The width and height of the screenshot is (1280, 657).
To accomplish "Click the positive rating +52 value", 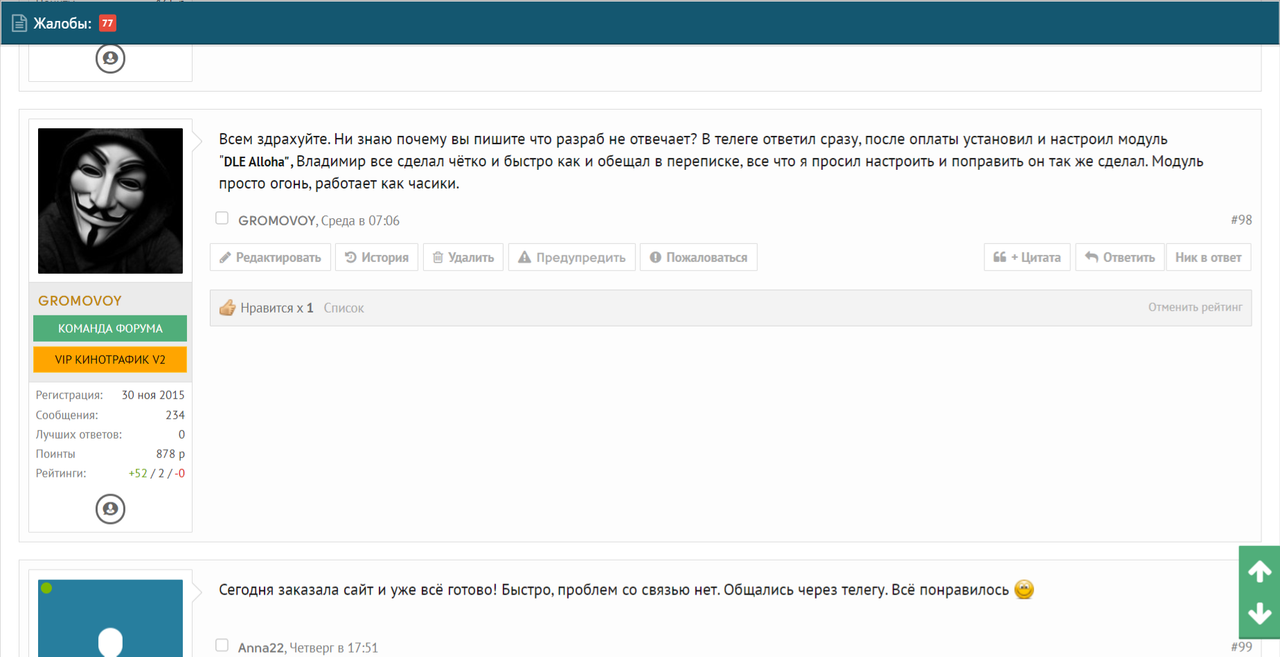I will click(x=137, y=473).
